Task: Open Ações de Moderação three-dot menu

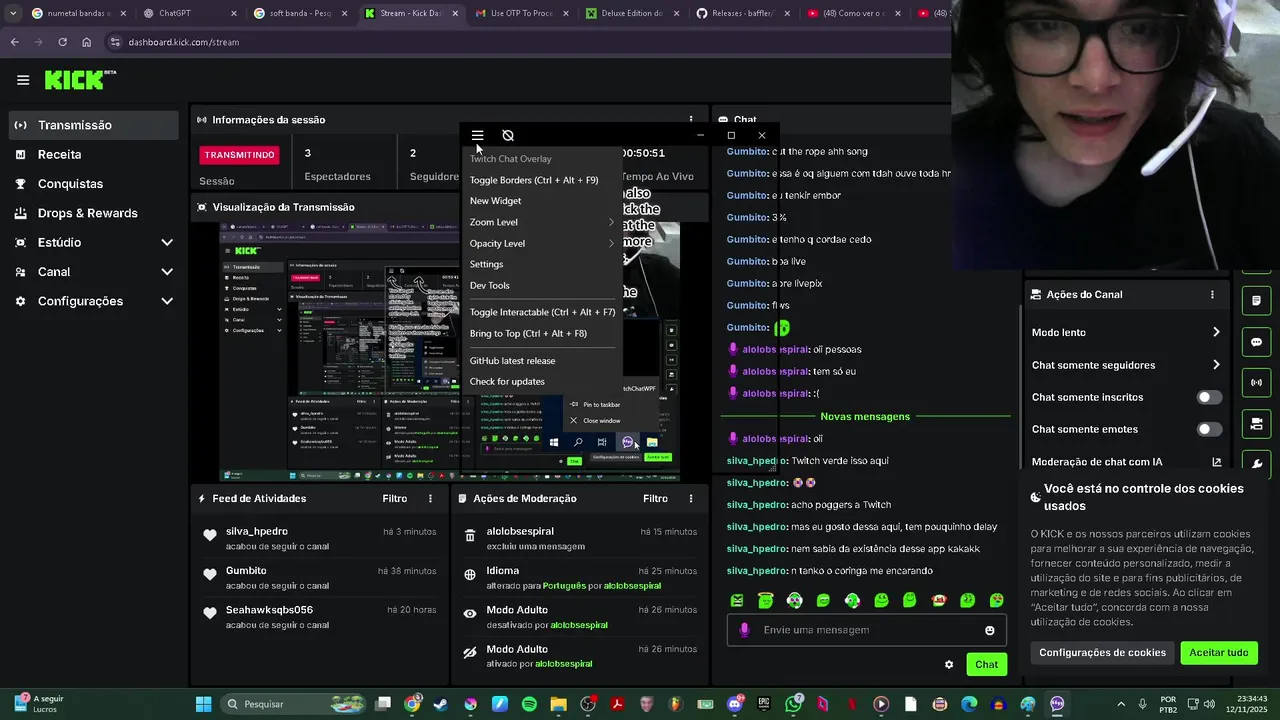Action: pyautogui.click(x=690, y=498)
